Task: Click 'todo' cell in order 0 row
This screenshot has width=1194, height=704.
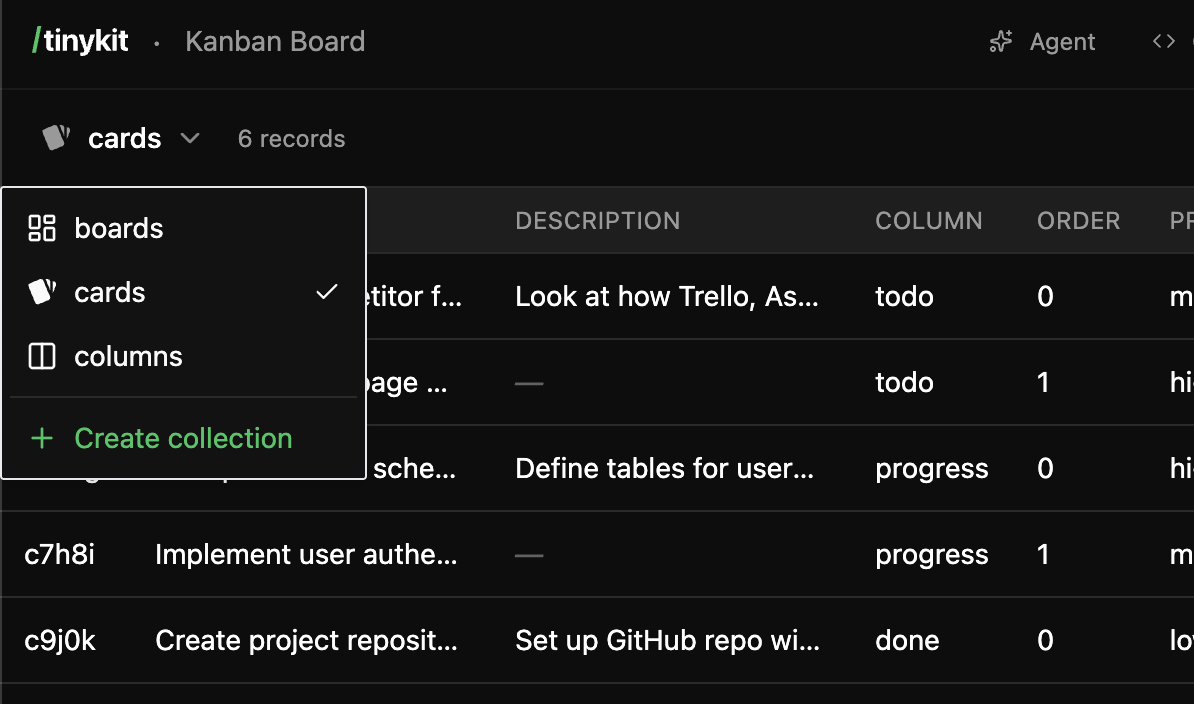Action: click(x=904, y=296)
